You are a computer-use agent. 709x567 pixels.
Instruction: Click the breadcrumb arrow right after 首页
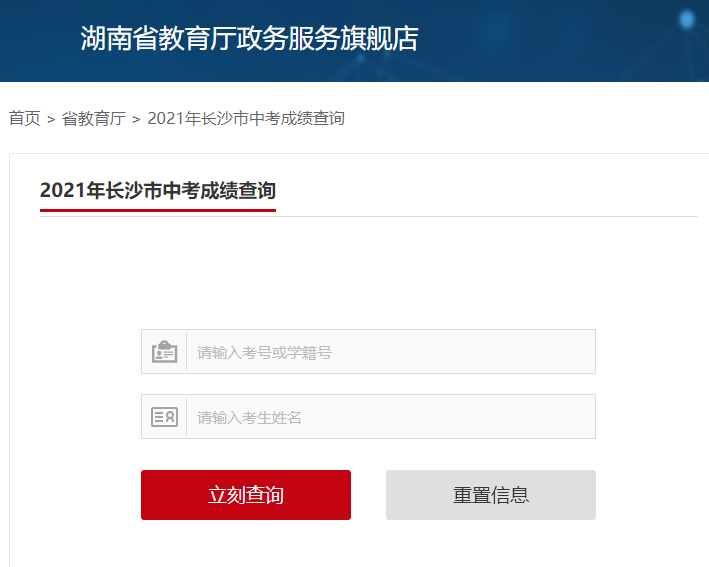(51, 120)
